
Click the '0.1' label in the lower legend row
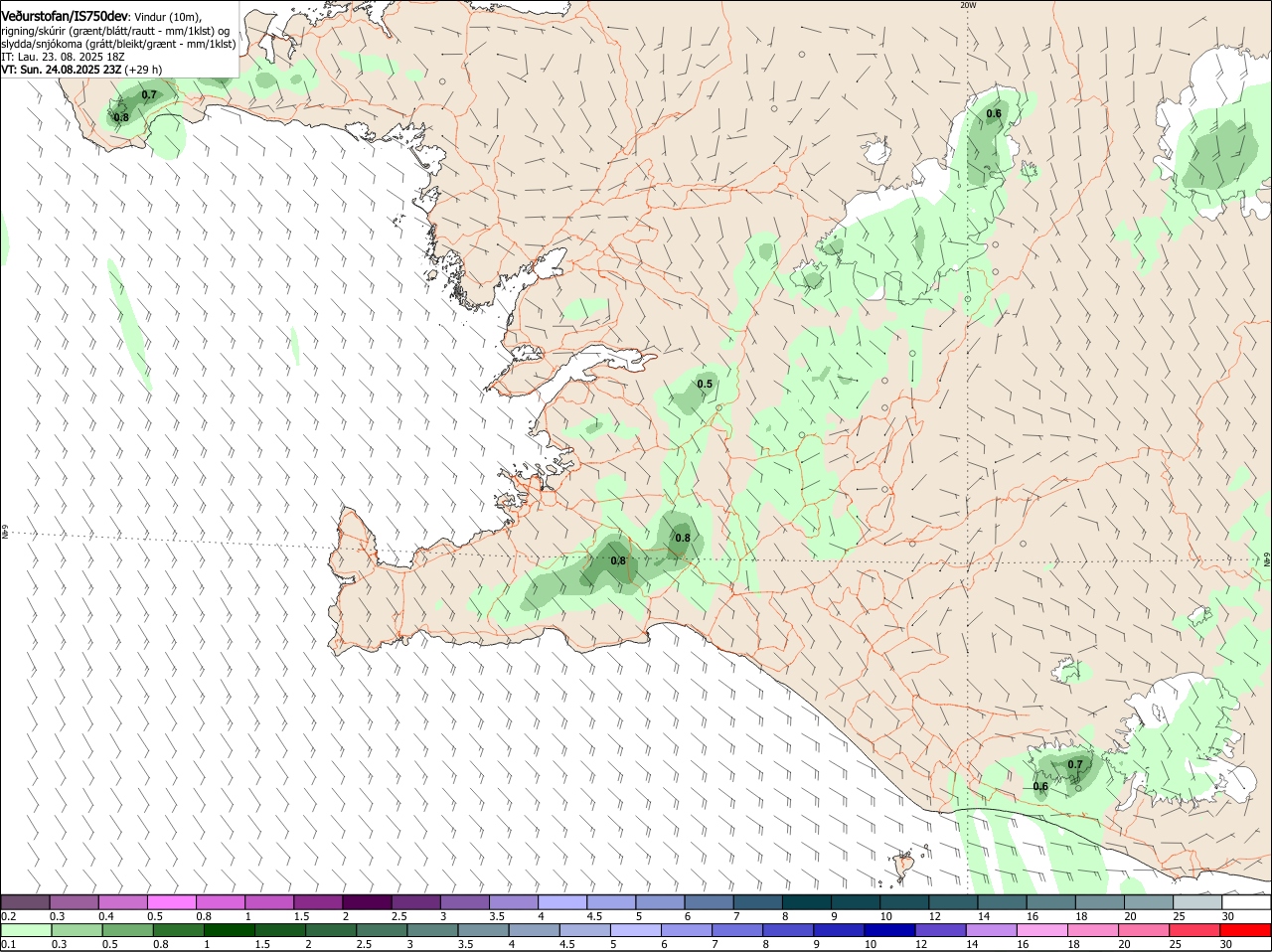click(9, 944)
